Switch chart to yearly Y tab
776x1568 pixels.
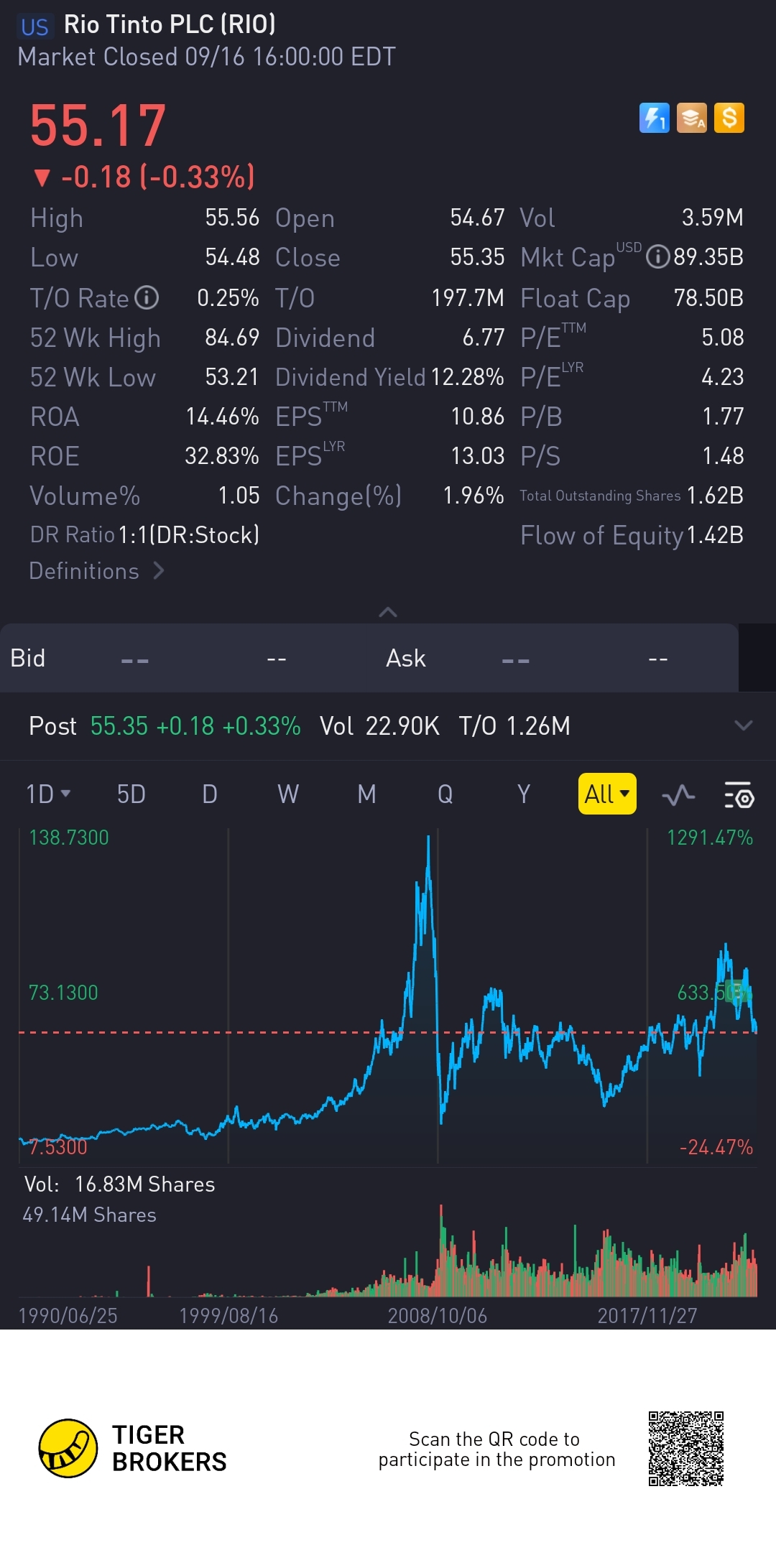(x=524, y=794)
